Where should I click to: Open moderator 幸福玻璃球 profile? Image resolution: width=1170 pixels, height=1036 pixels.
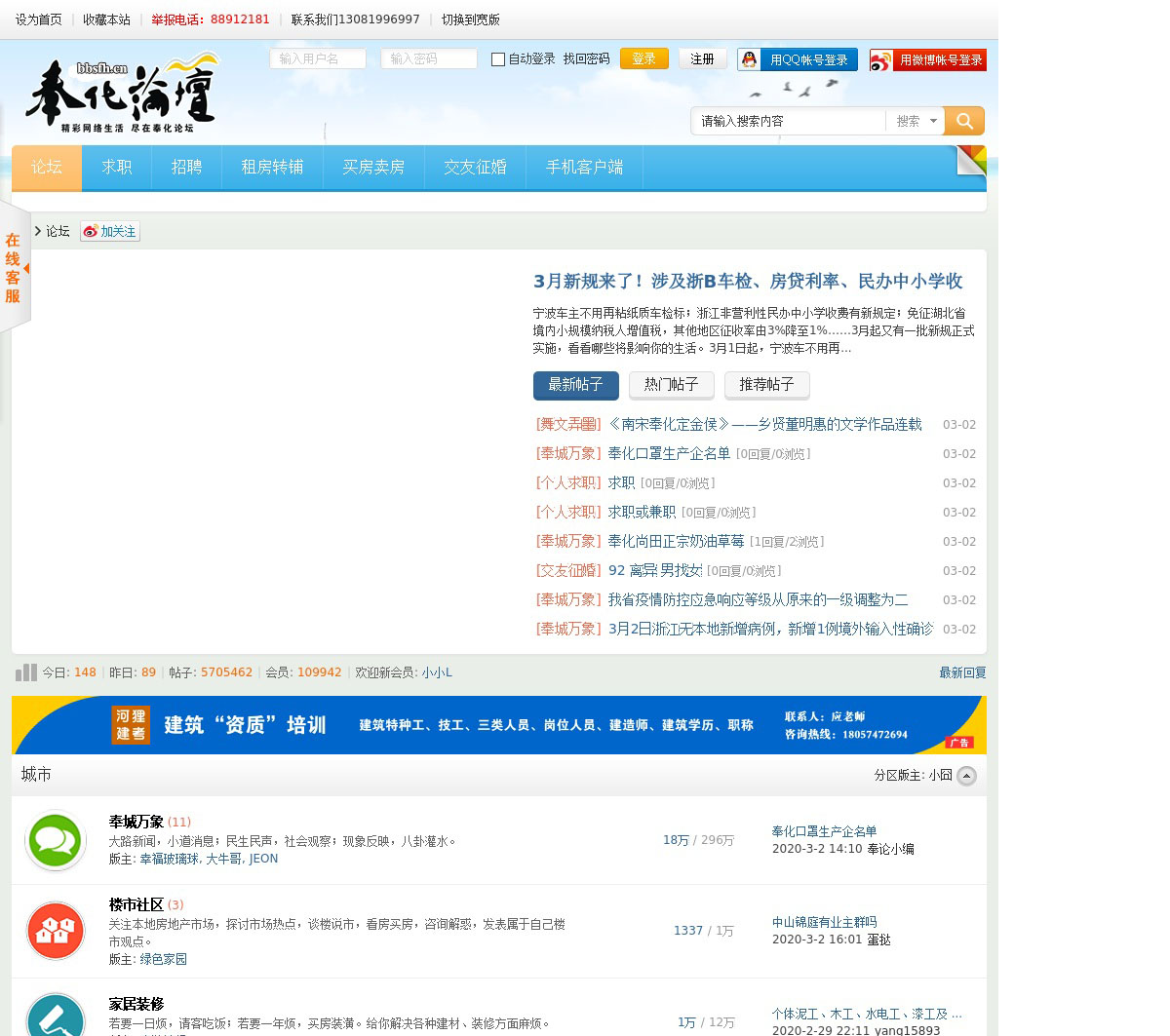[x=169, y=859]
